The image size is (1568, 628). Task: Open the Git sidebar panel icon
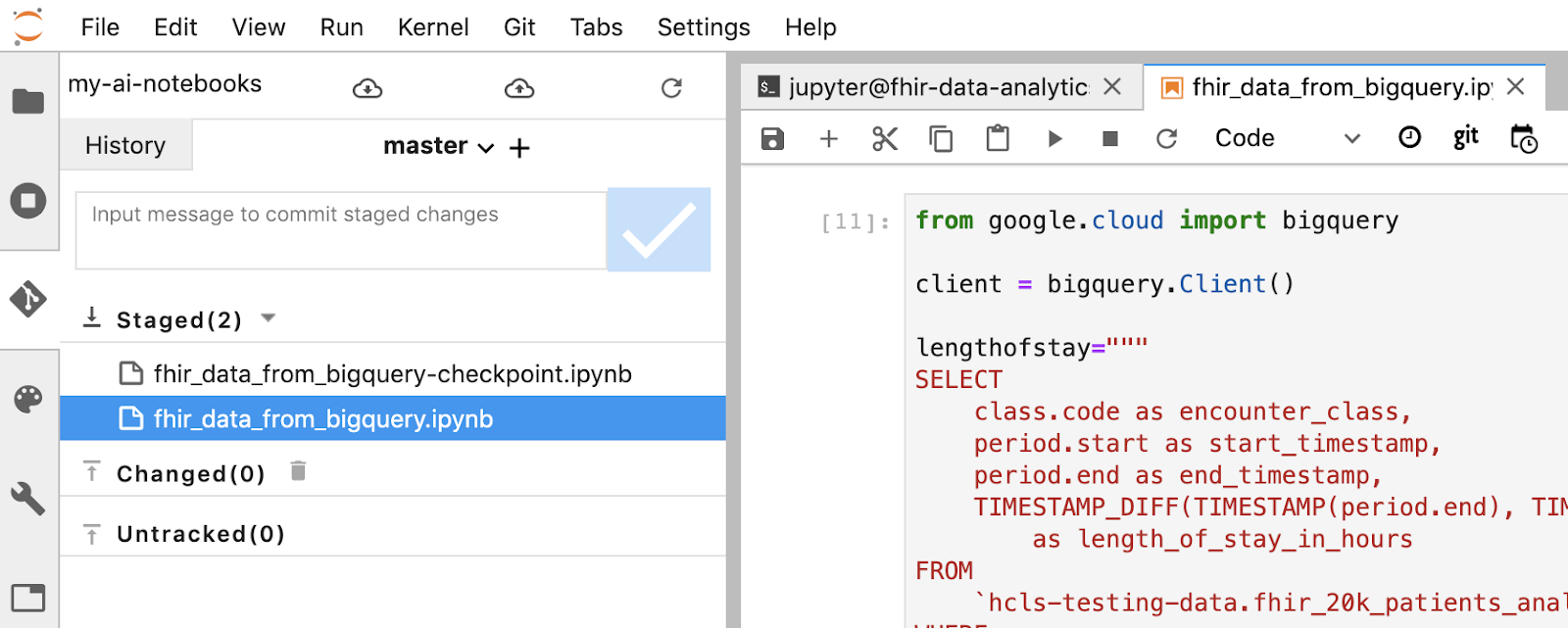pyautogui.click(x=28, y=299)
